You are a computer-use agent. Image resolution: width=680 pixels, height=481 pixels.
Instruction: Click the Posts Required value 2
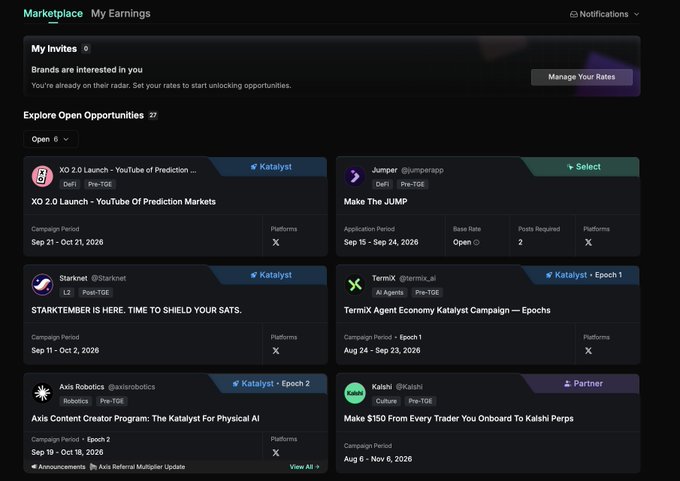click(520, 242)
